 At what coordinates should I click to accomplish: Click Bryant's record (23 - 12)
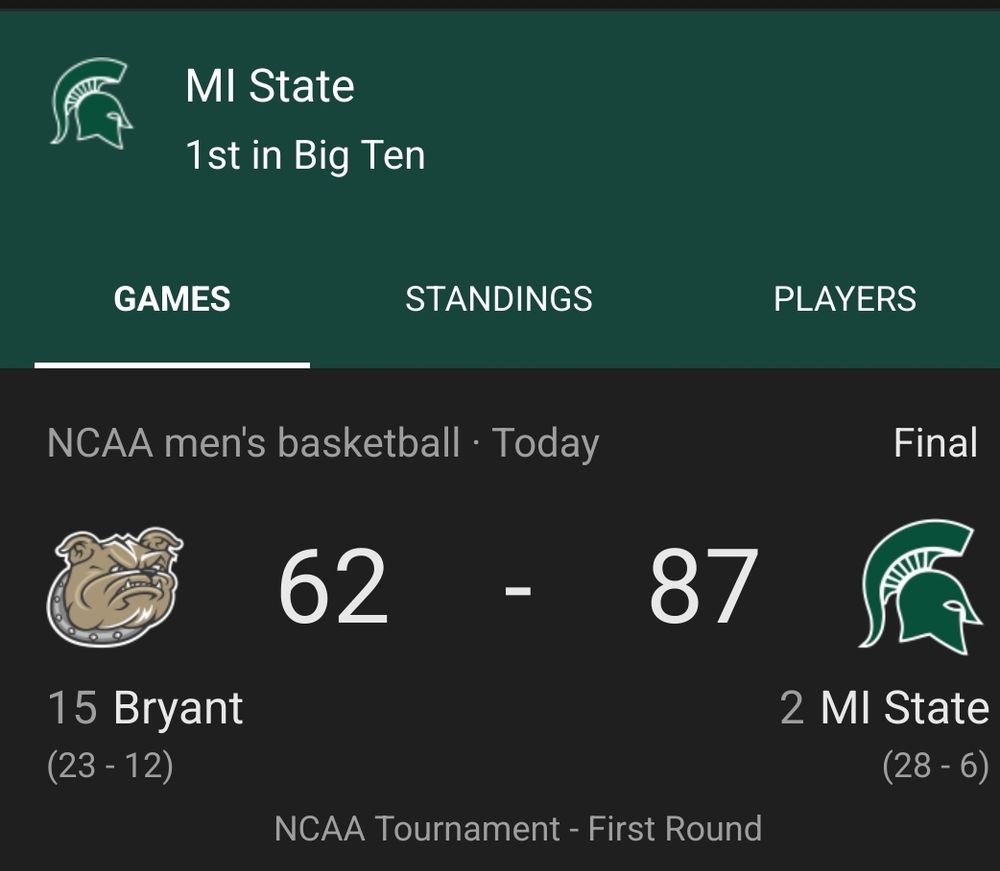[x=110, y=765]
